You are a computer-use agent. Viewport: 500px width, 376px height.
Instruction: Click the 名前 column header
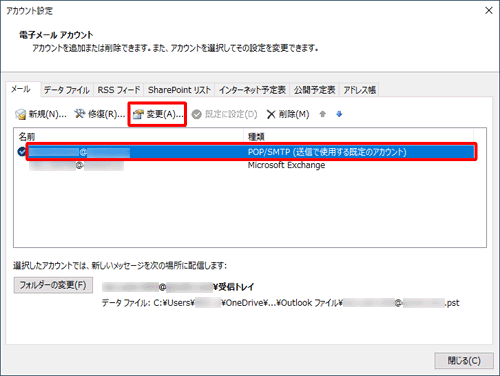click(129, 136)
